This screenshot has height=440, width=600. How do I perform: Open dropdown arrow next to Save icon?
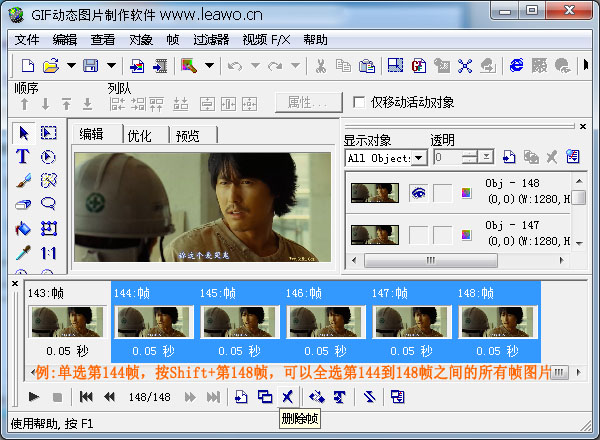pos(111,65)
